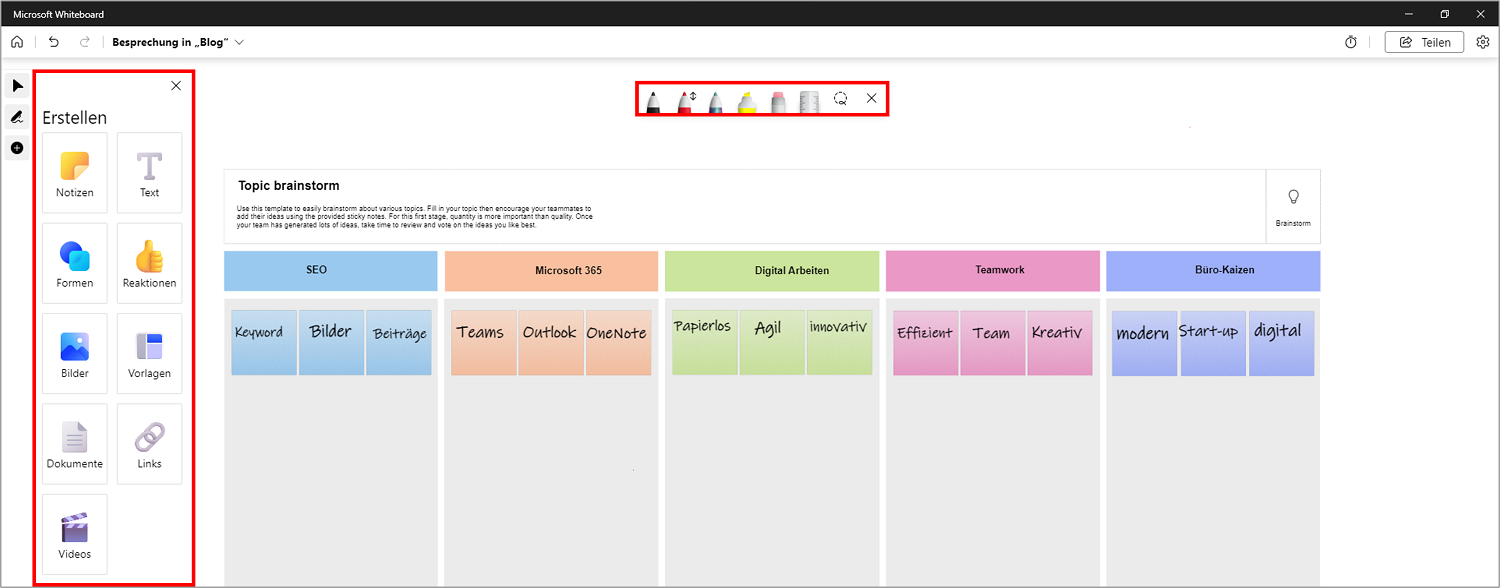The width and height of the screenshot is (1500, 588).
Task: Select the pink eraser tool
Action: (779, 101)
